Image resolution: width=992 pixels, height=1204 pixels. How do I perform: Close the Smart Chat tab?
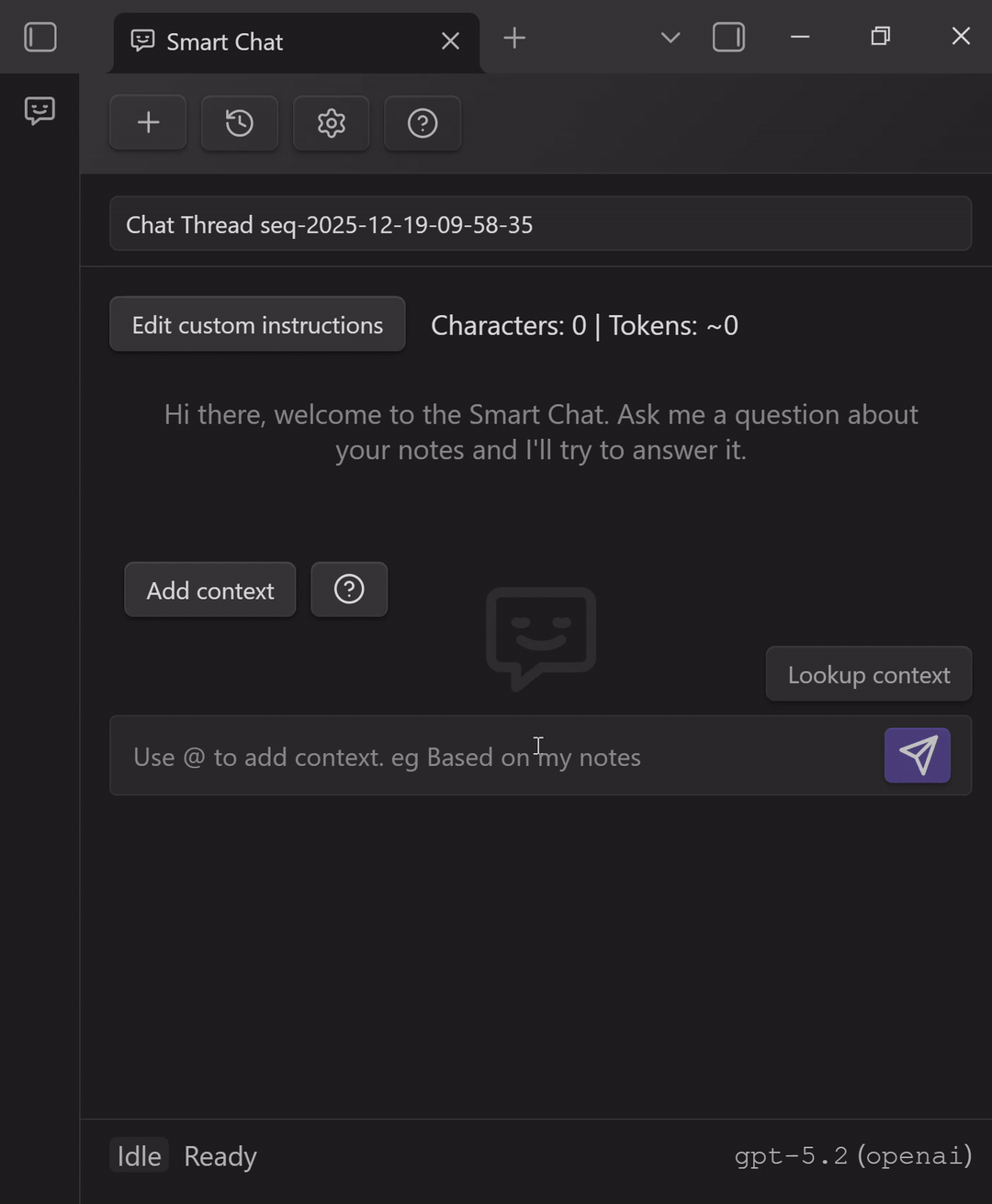click(x=450, y=41)
